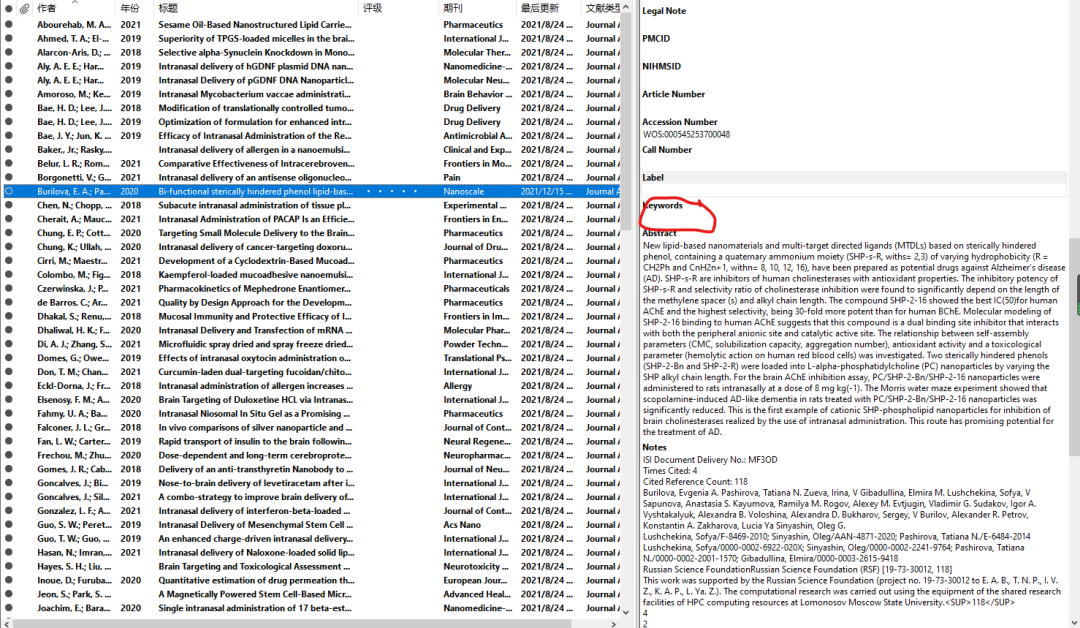Toggle read status dot for Joachim row
The height and width of the screenshot is (628, 1080).
click(8, 608)
